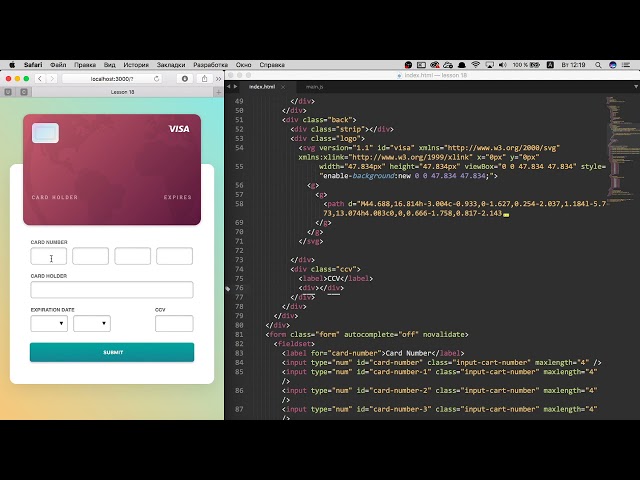Click the minimap in the editor
Viewport: 640px width, 480px height.
pyautogui.click(x=622, y=151)
